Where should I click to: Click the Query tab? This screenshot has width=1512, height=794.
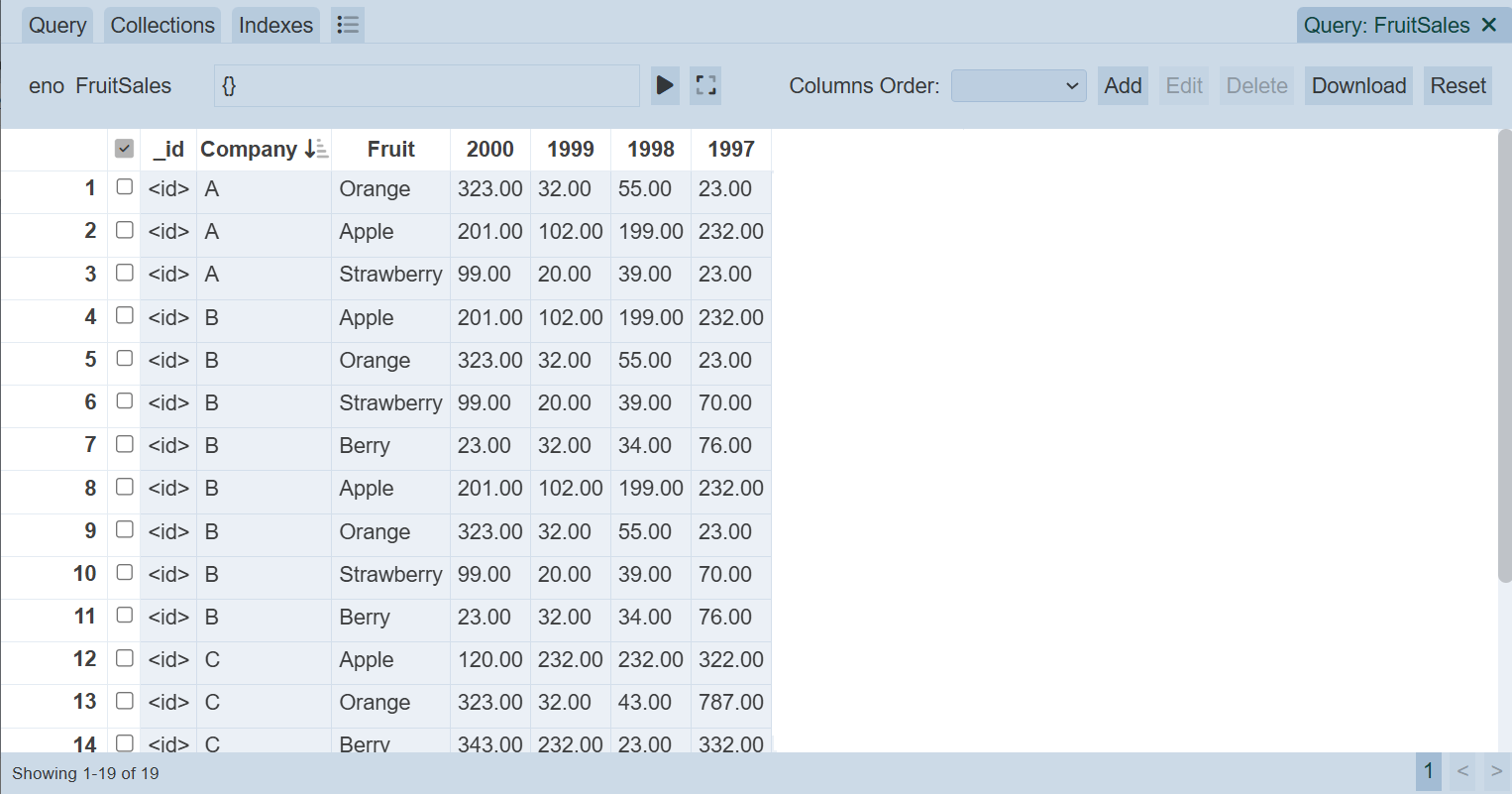pos(57,25)
